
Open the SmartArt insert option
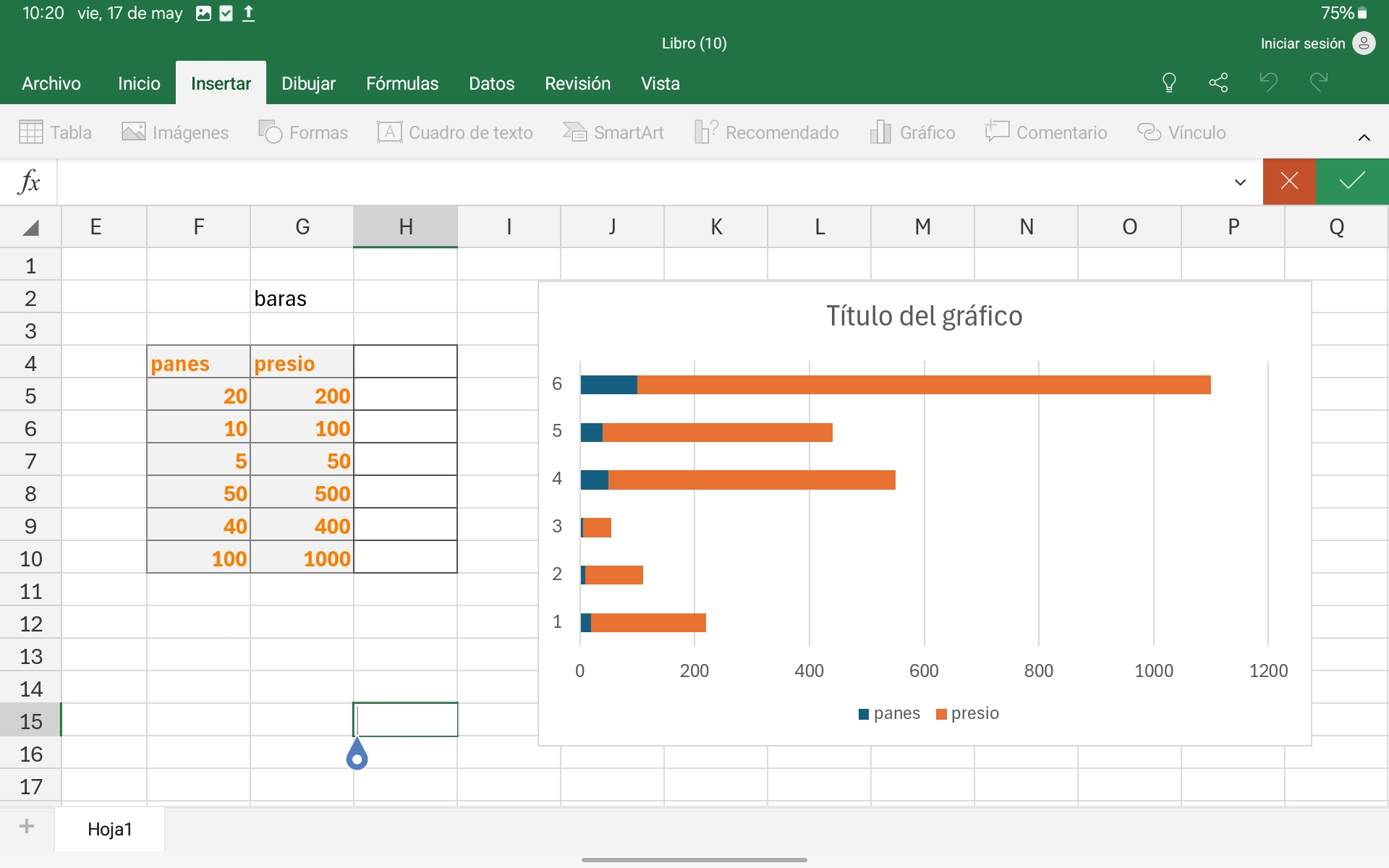click(x=613, y=132)
